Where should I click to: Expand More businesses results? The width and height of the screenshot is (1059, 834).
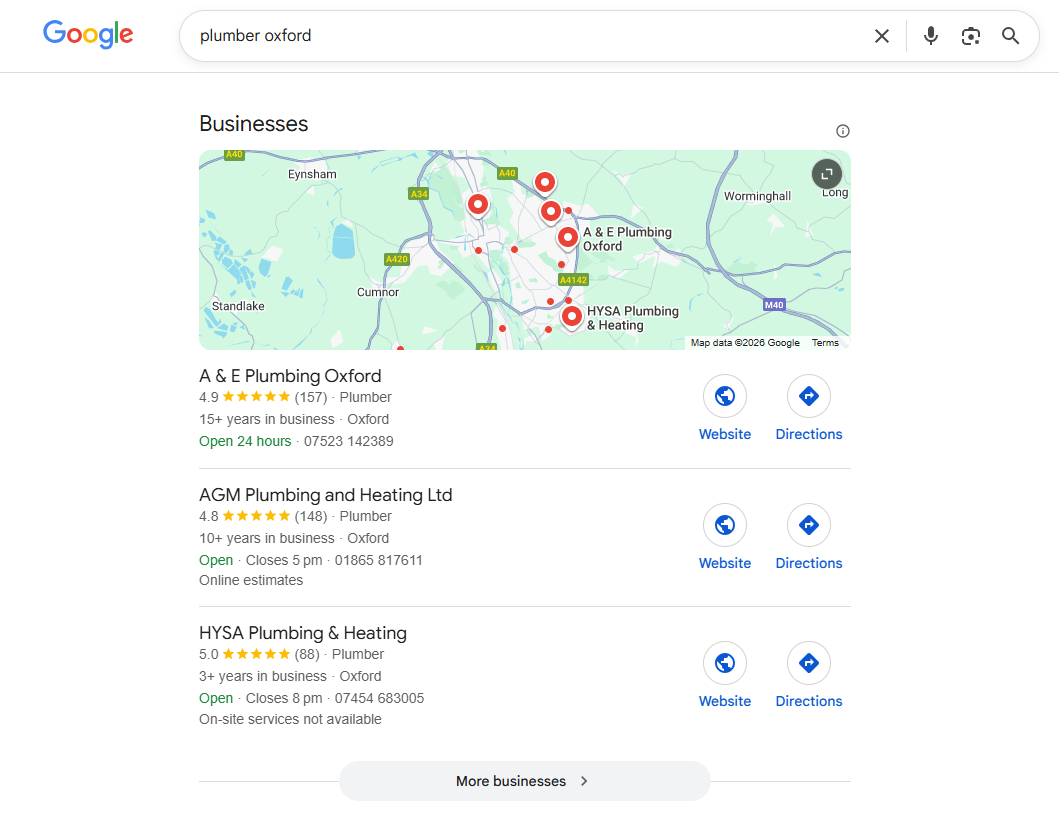(524, 781)
